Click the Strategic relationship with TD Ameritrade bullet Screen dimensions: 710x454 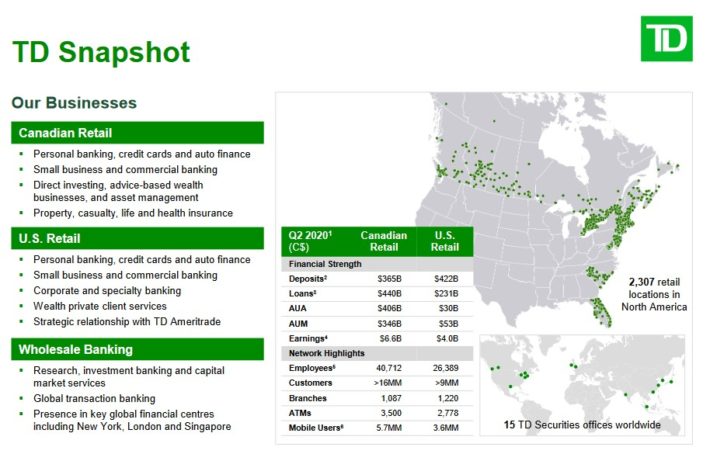[x=126, y=320]
